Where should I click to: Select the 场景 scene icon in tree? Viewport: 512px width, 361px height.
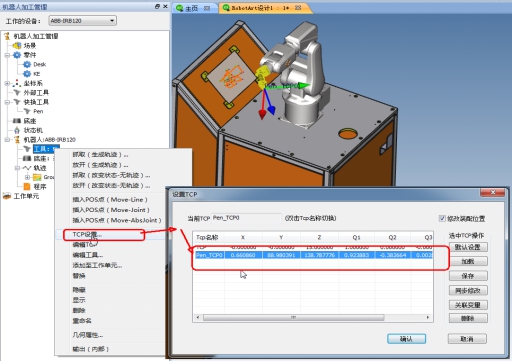17,45
